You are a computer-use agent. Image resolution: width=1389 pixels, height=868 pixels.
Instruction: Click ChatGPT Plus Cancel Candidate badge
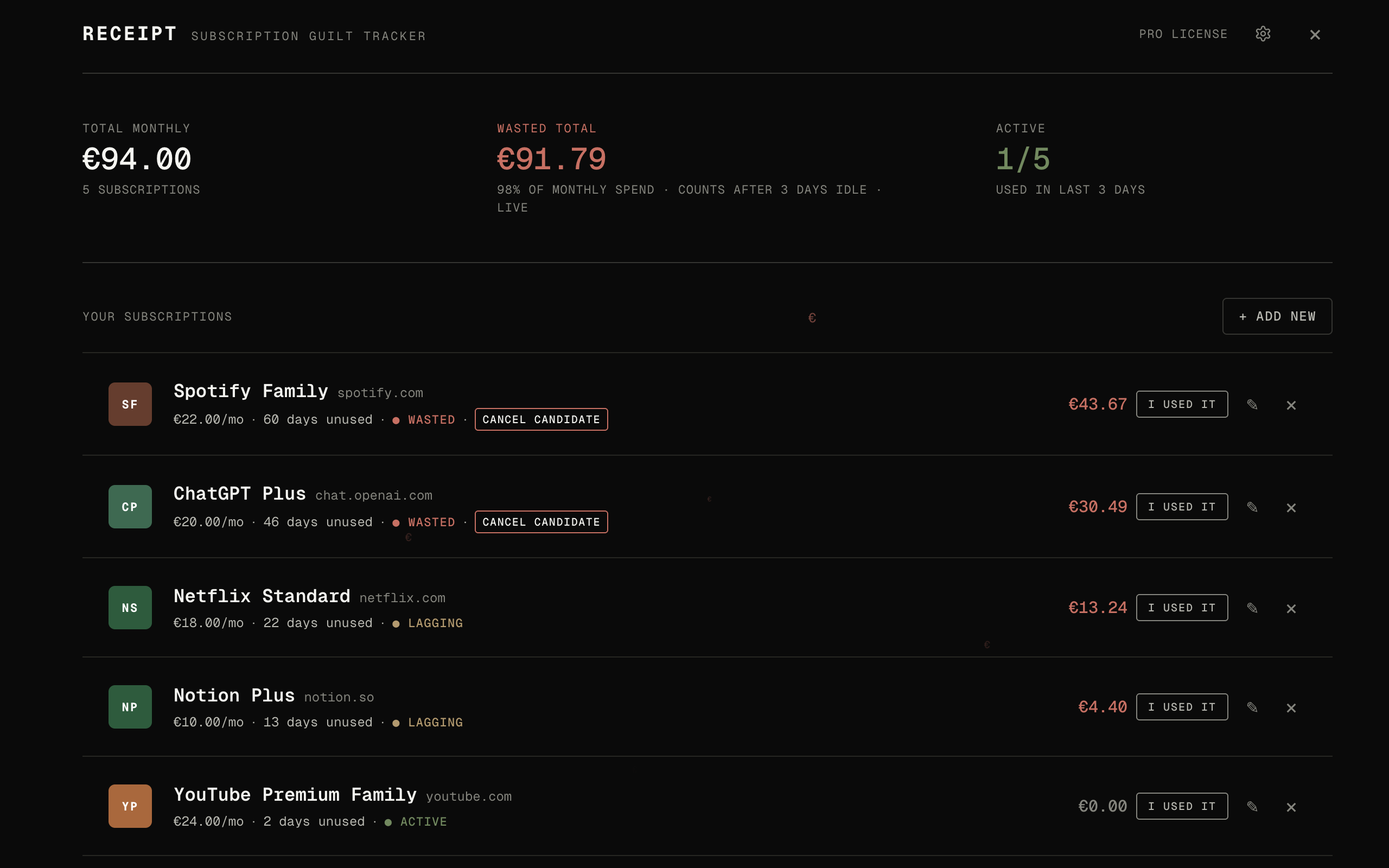[541, 522]
